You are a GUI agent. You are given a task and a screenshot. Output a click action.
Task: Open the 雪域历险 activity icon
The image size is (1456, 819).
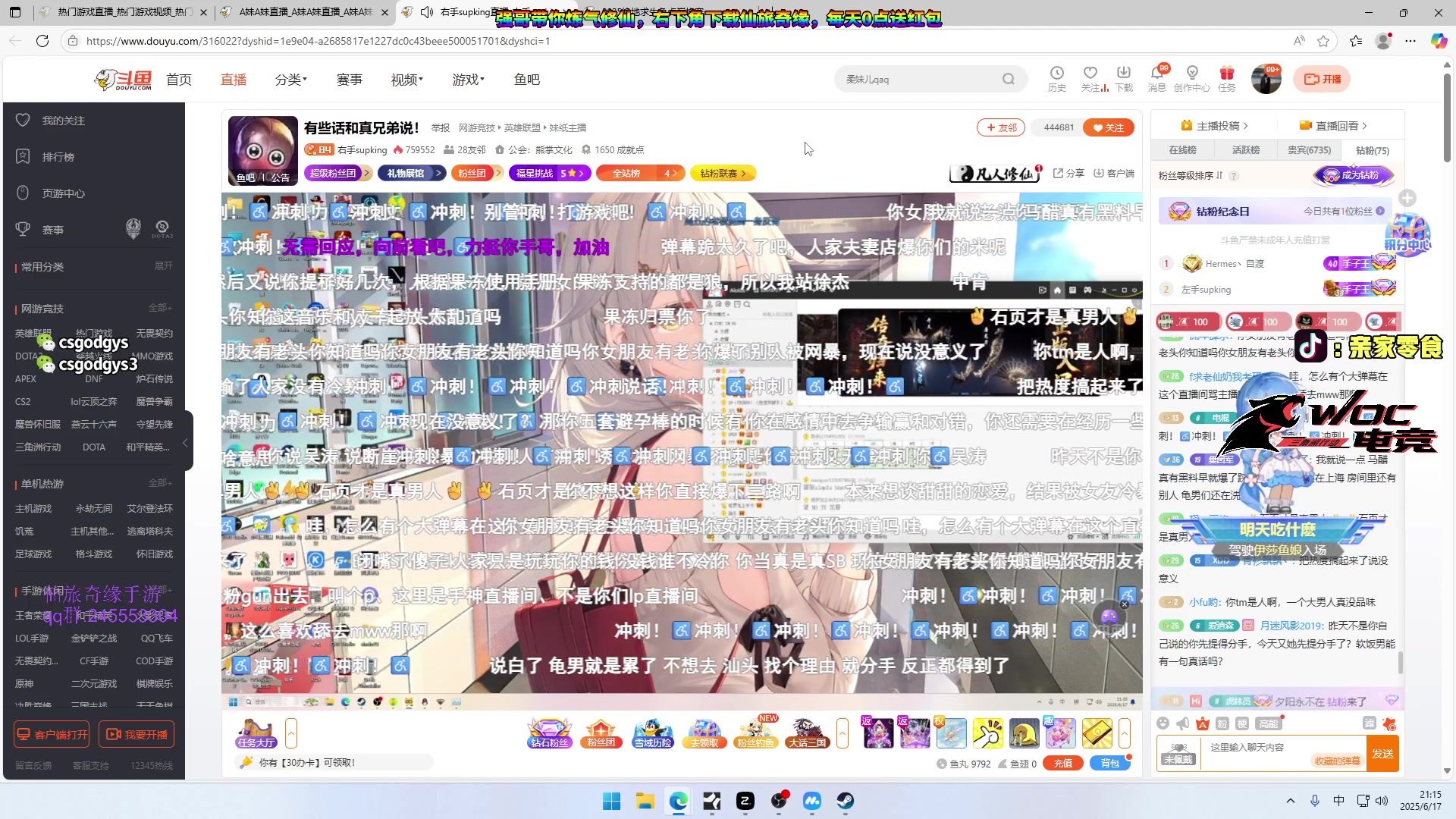(653, 733)
